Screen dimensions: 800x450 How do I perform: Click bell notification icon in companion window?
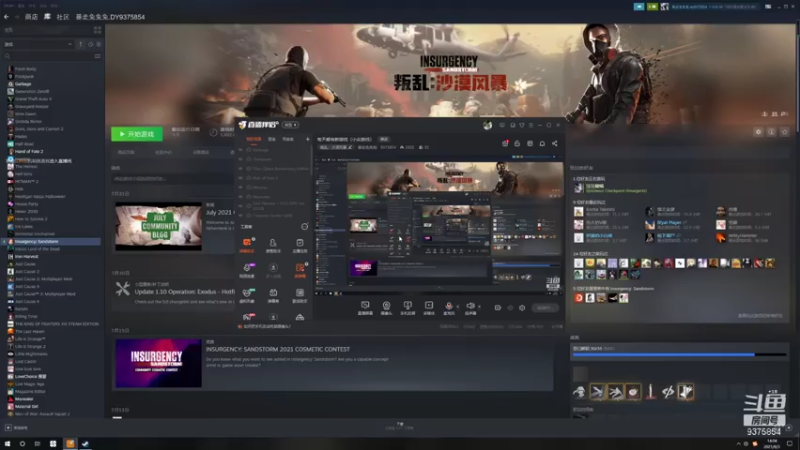pyautogui.click(x=542, y=143)
